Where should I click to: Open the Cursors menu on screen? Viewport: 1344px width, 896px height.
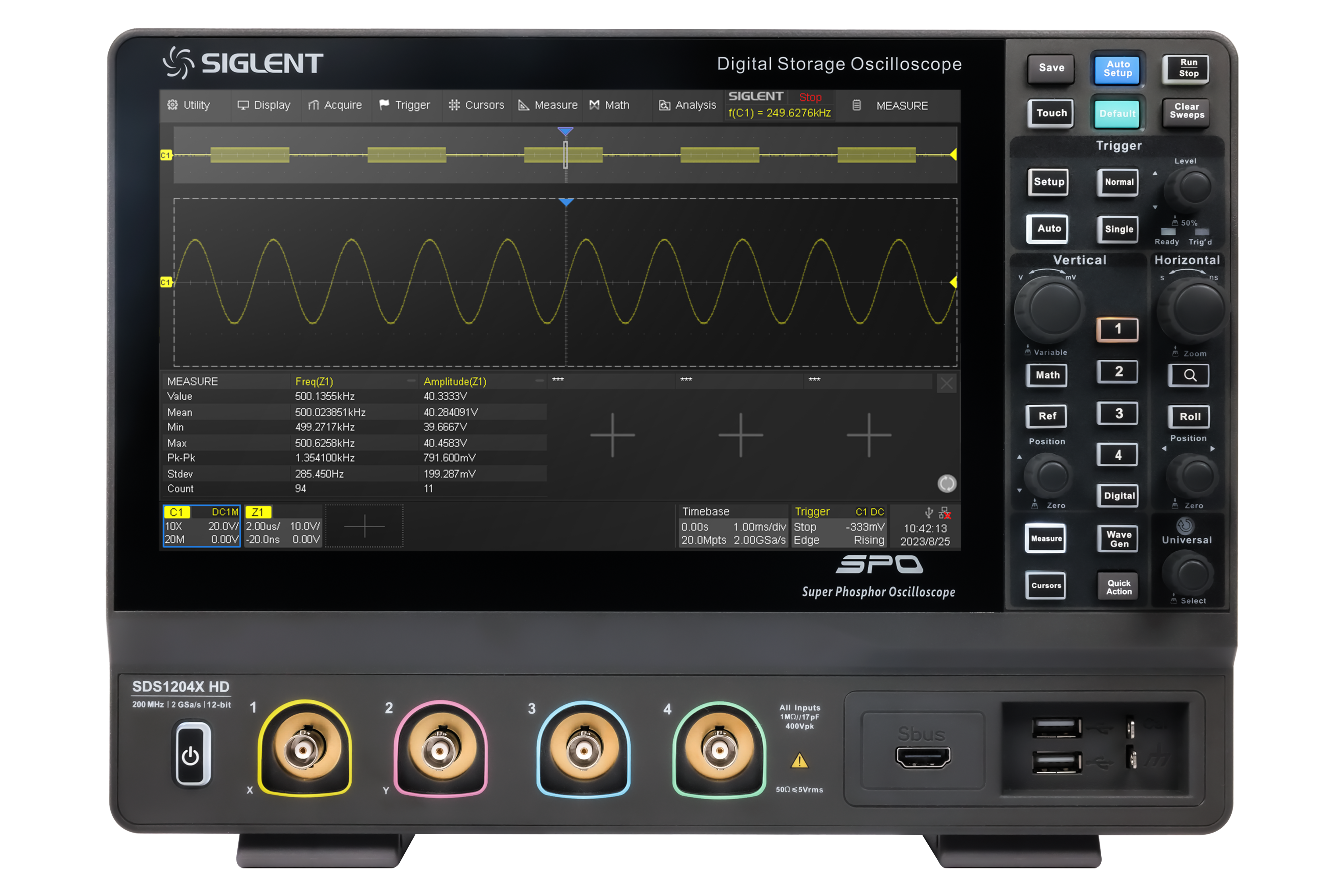coord(476,105)
